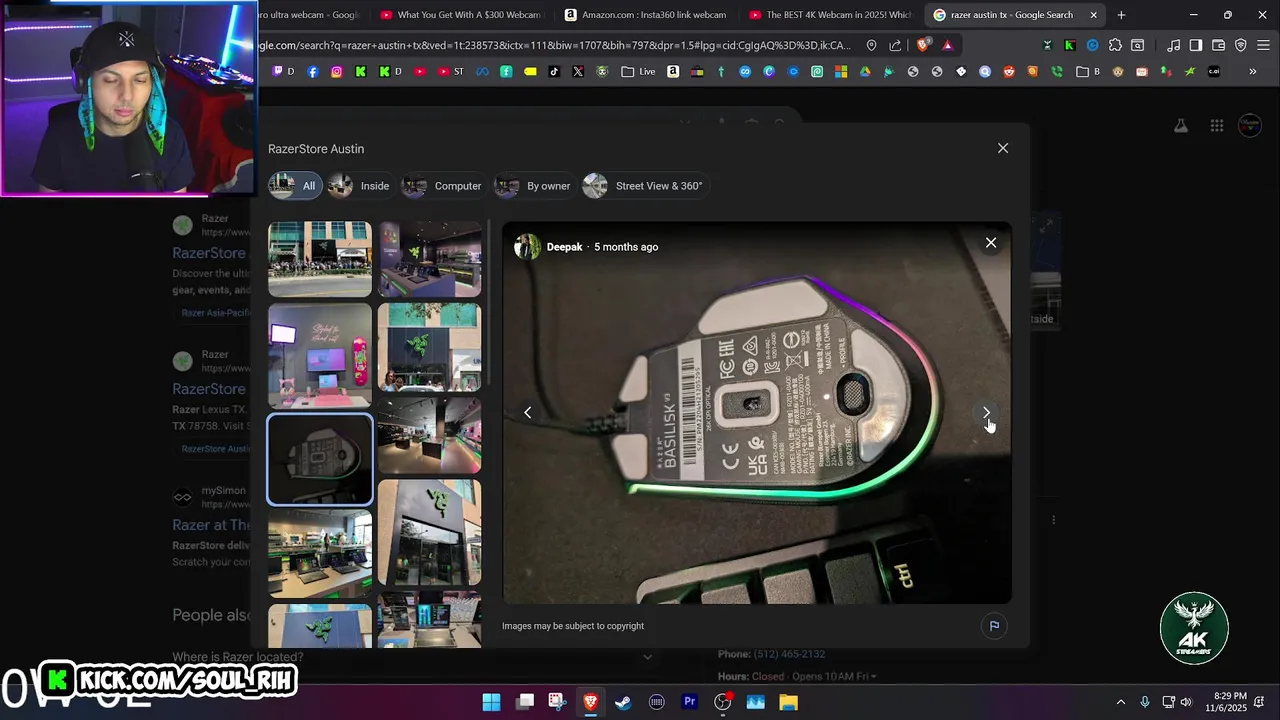Open the X (Twitter) bookmark
Image resolution: width=1280 pixels, height=720 pixels.
tap(578, 72)
